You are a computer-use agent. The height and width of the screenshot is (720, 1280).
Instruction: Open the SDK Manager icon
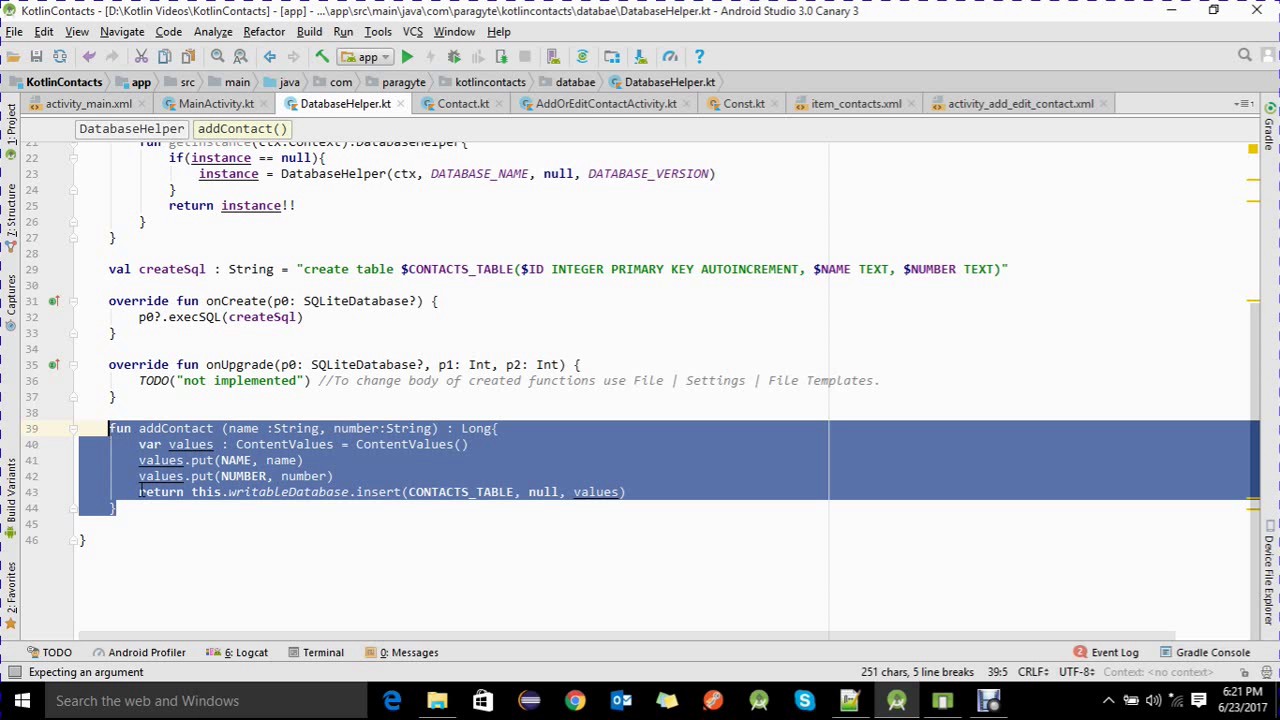tap(641, 57)
